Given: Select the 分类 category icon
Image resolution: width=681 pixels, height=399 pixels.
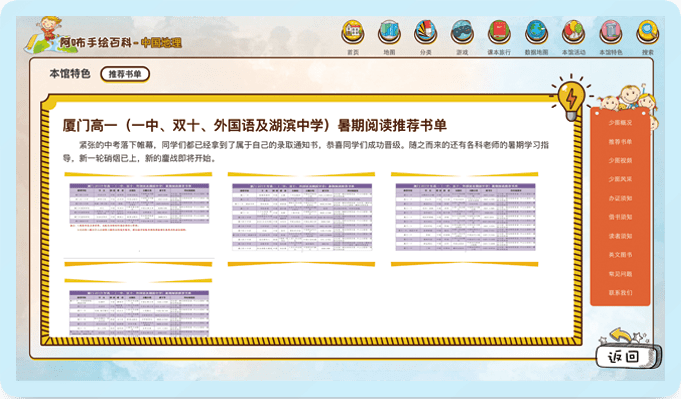Looking at the screenshot, I should pos(426,33).
